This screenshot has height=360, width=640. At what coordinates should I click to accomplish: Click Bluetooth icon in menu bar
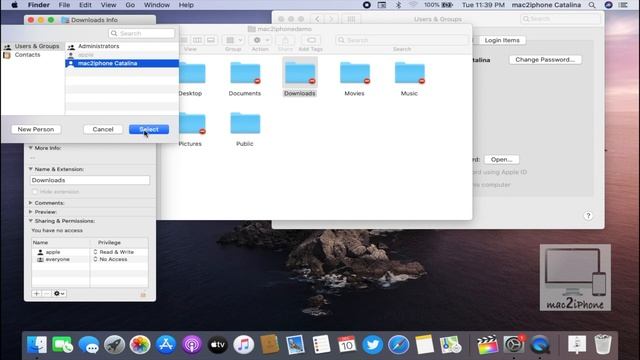tap(398, 5)
